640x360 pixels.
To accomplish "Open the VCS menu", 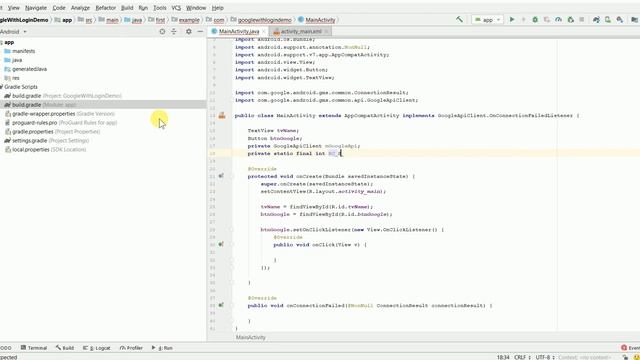I will click(176, 8).
